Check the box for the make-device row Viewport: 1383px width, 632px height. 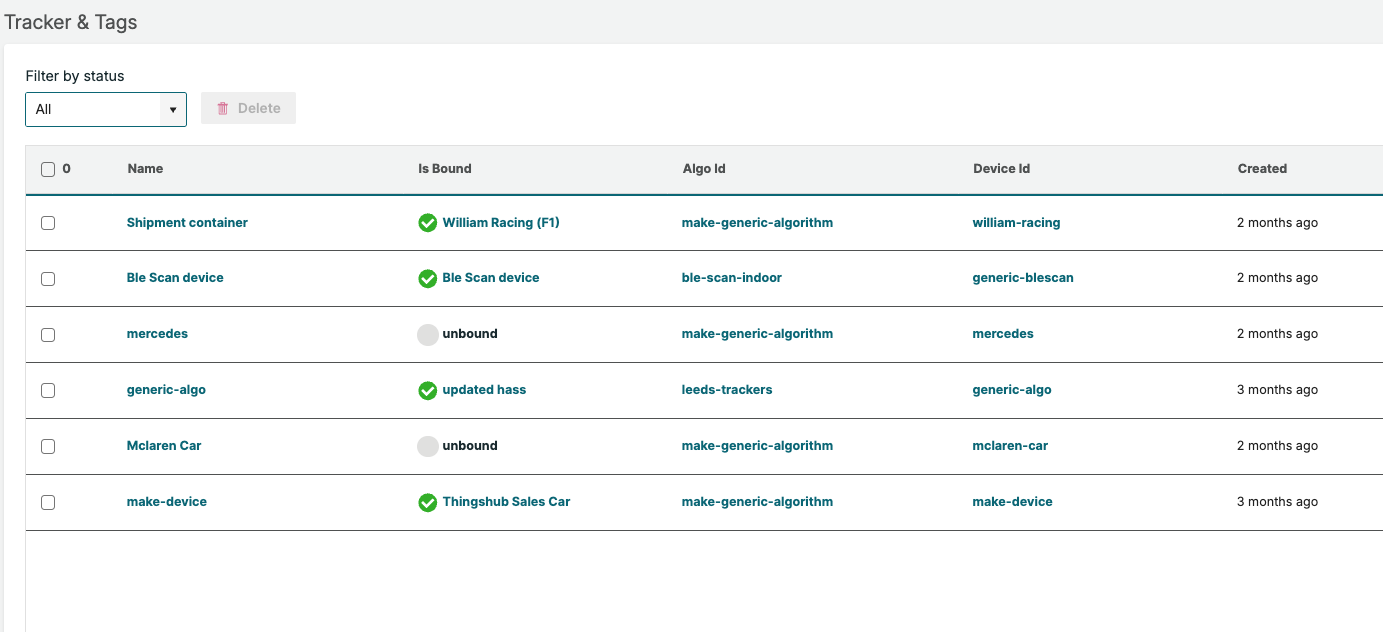[48, 503]
